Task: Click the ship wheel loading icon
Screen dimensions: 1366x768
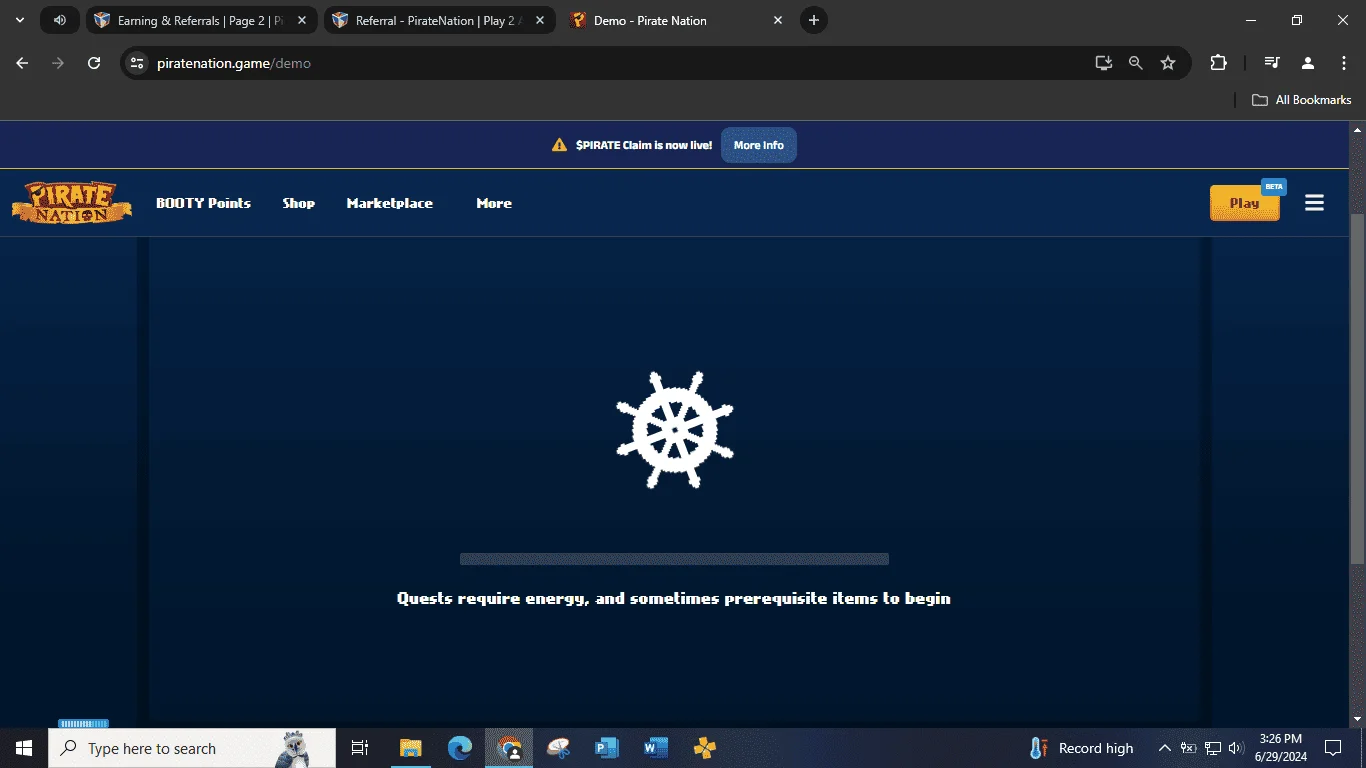Action: 675,430
